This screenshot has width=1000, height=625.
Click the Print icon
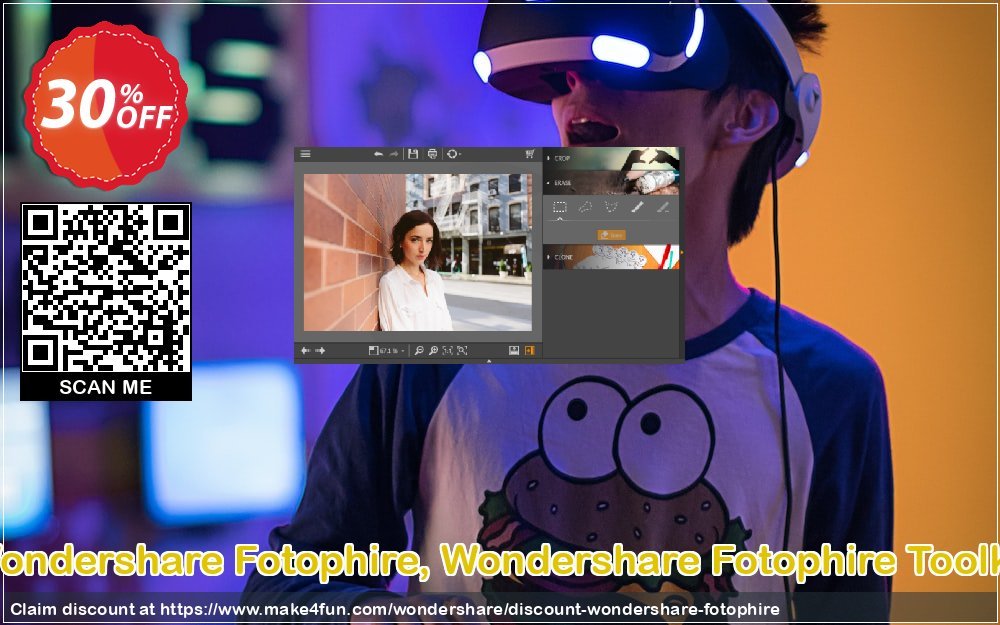(x=432, y=154)
